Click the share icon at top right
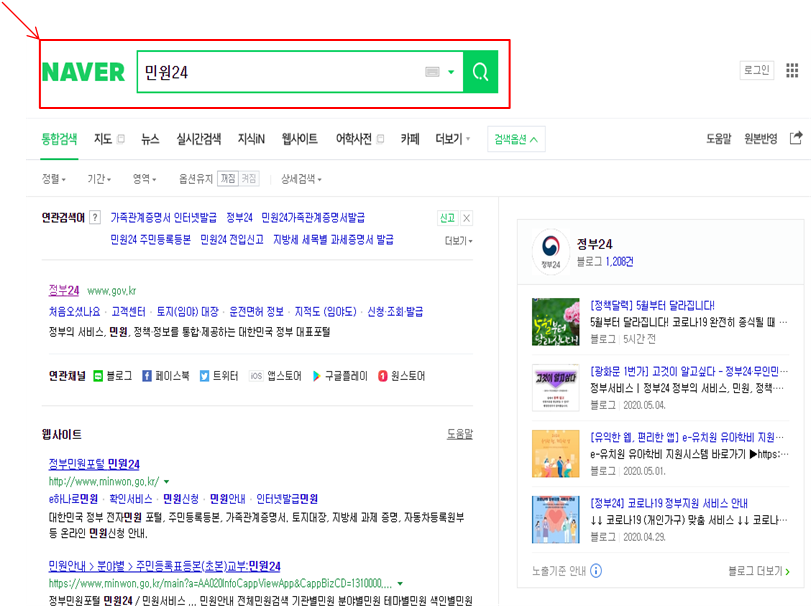 (x=796, y=138)
